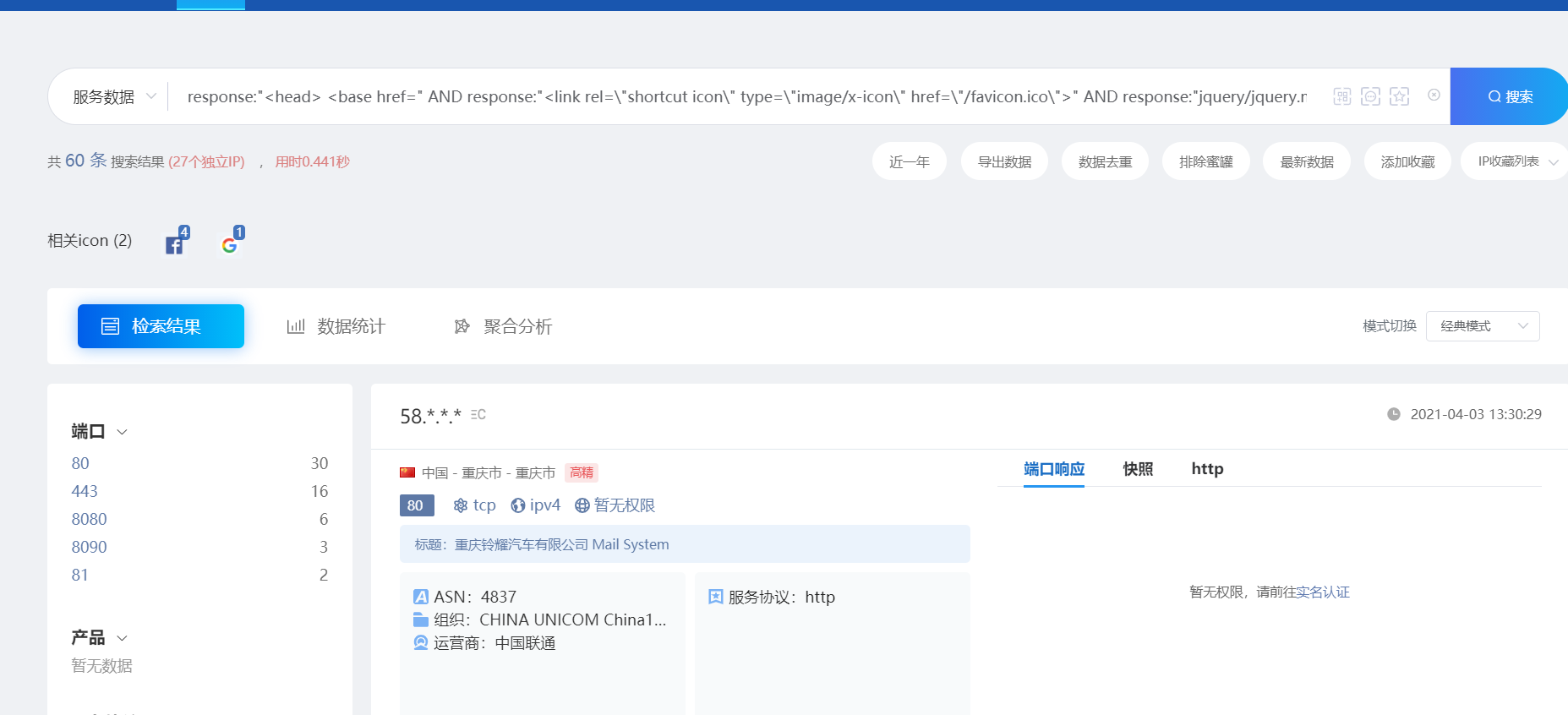Click the 排除蜜罐 exclude honeypot button
The image size is (1568, 715).
[x=1206, y=161]
